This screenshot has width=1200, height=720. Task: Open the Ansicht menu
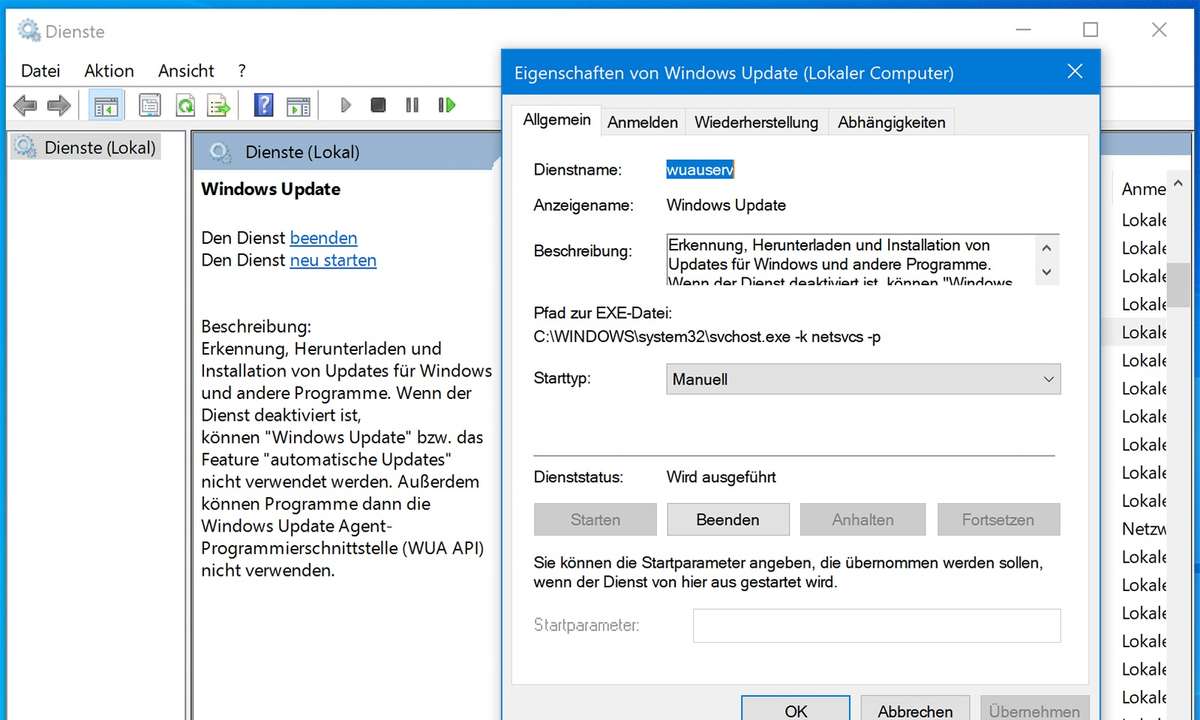[x=186, y=71]
